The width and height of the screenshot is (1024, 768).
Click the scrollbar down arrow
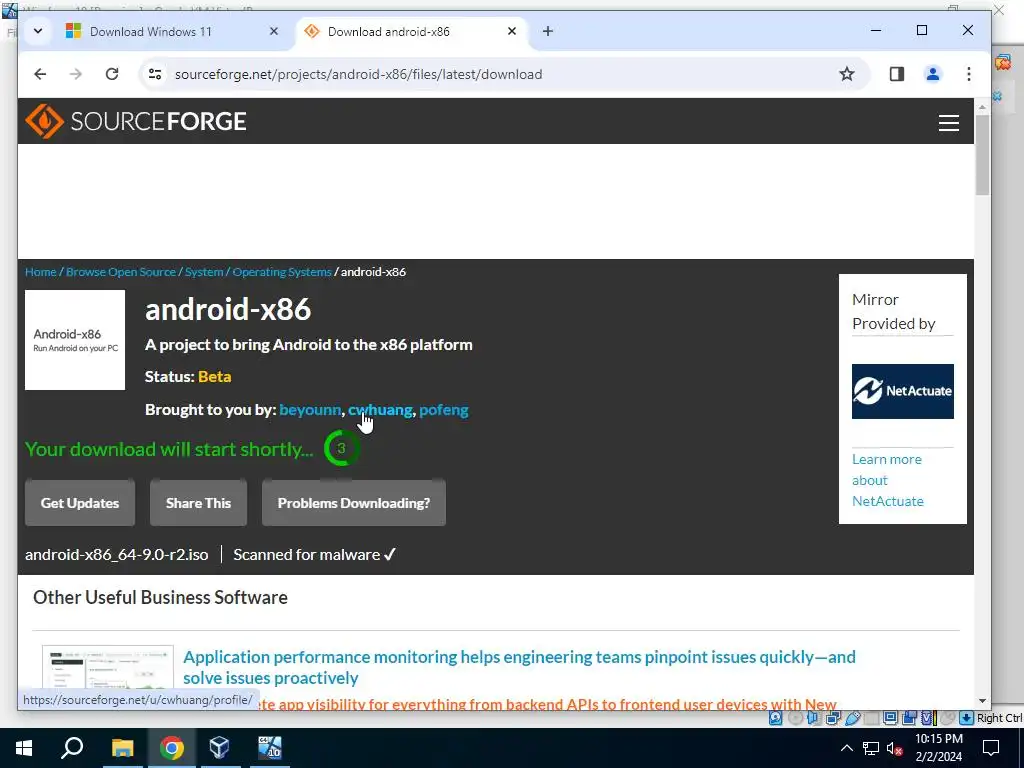coord(982,701)
